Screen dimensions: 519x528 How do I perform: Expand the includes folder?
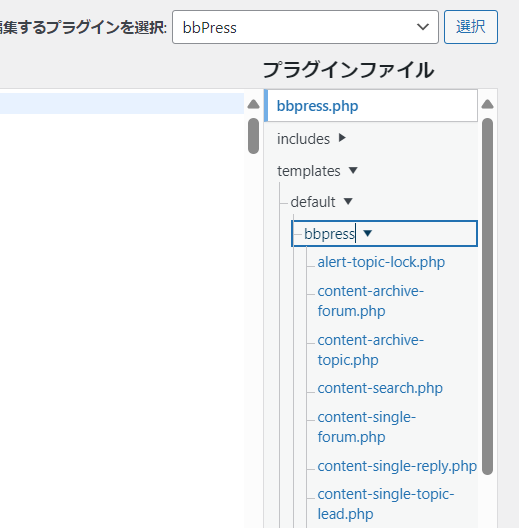click(x=311, y=138)
